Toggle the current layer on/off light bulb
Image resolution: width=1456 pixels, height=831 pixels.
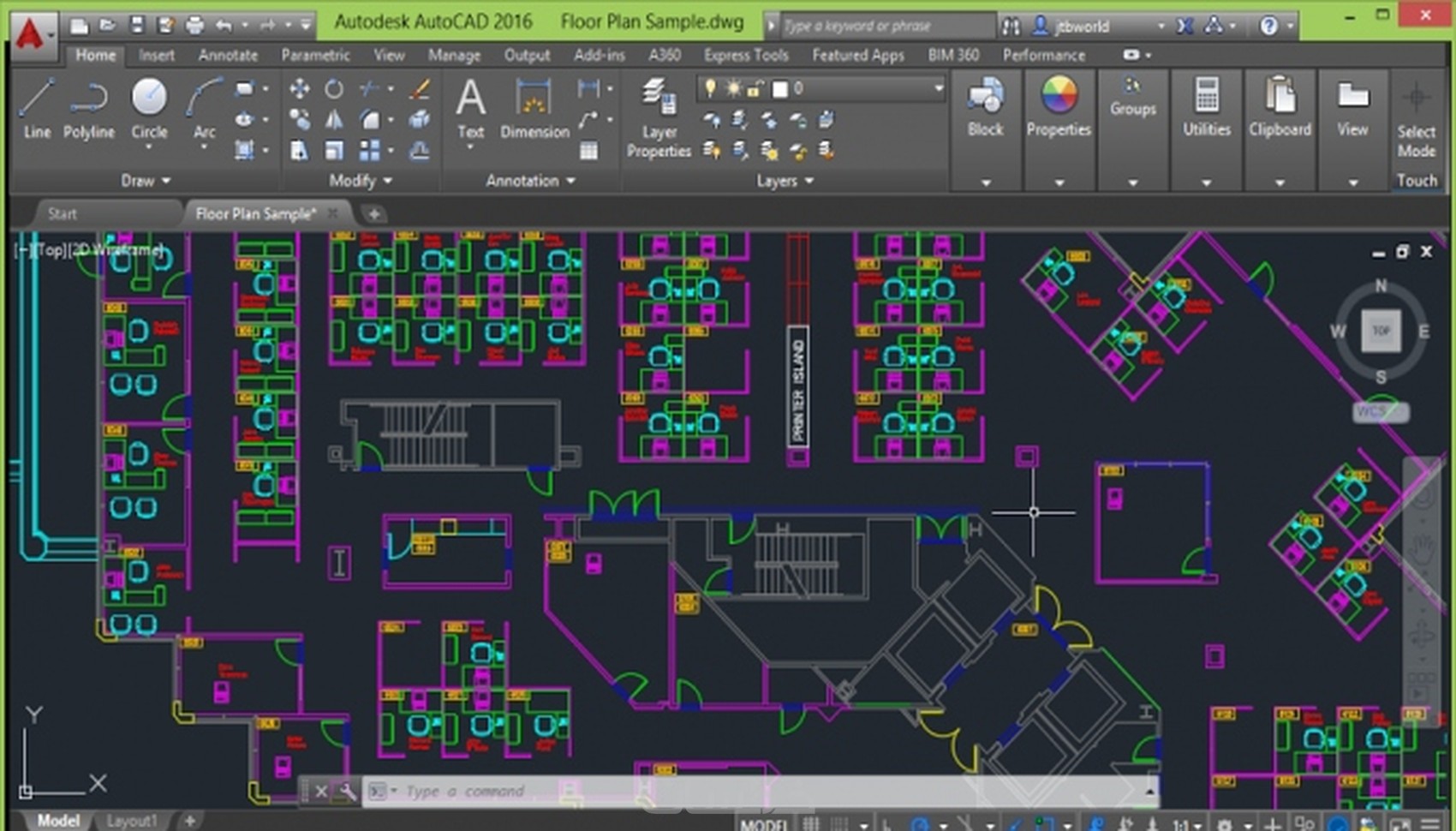(x=710, y=88)
